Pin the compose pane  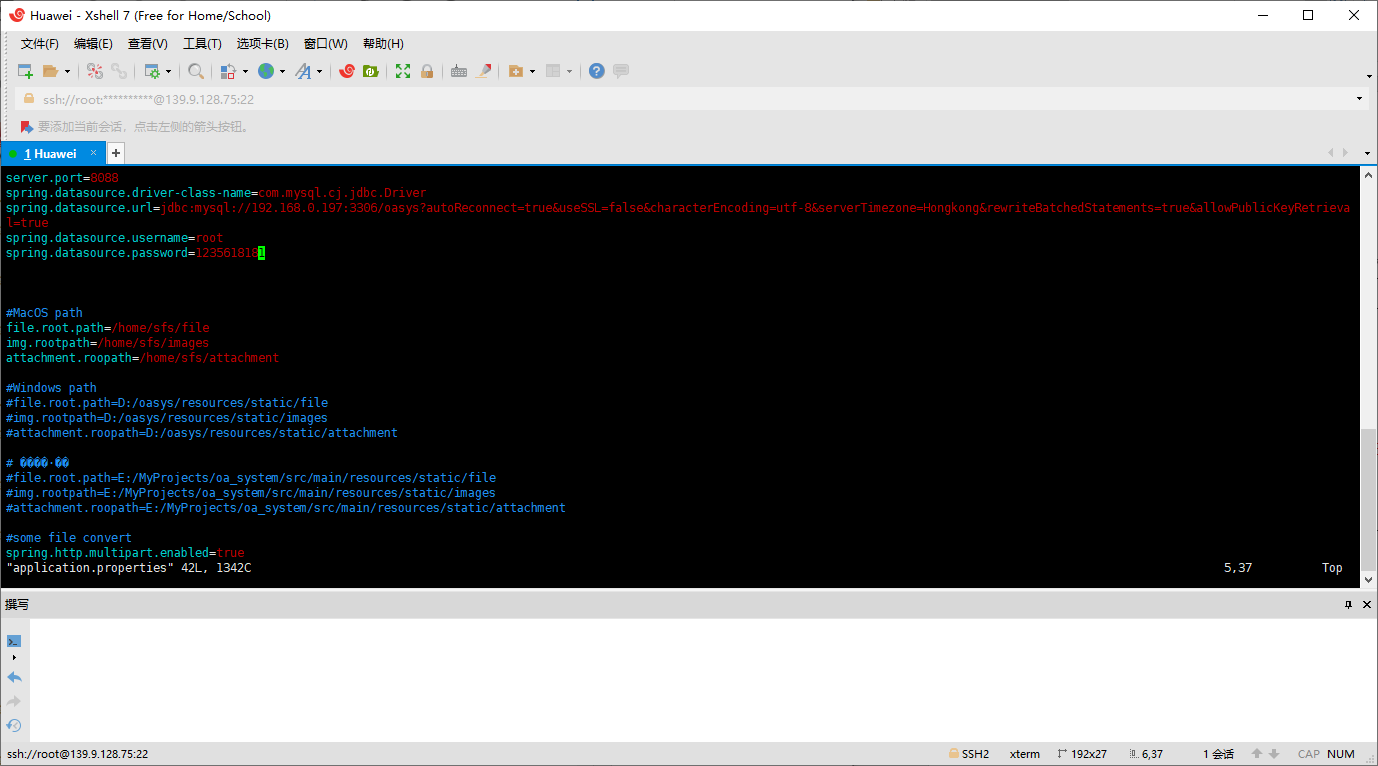point(1348,605)
